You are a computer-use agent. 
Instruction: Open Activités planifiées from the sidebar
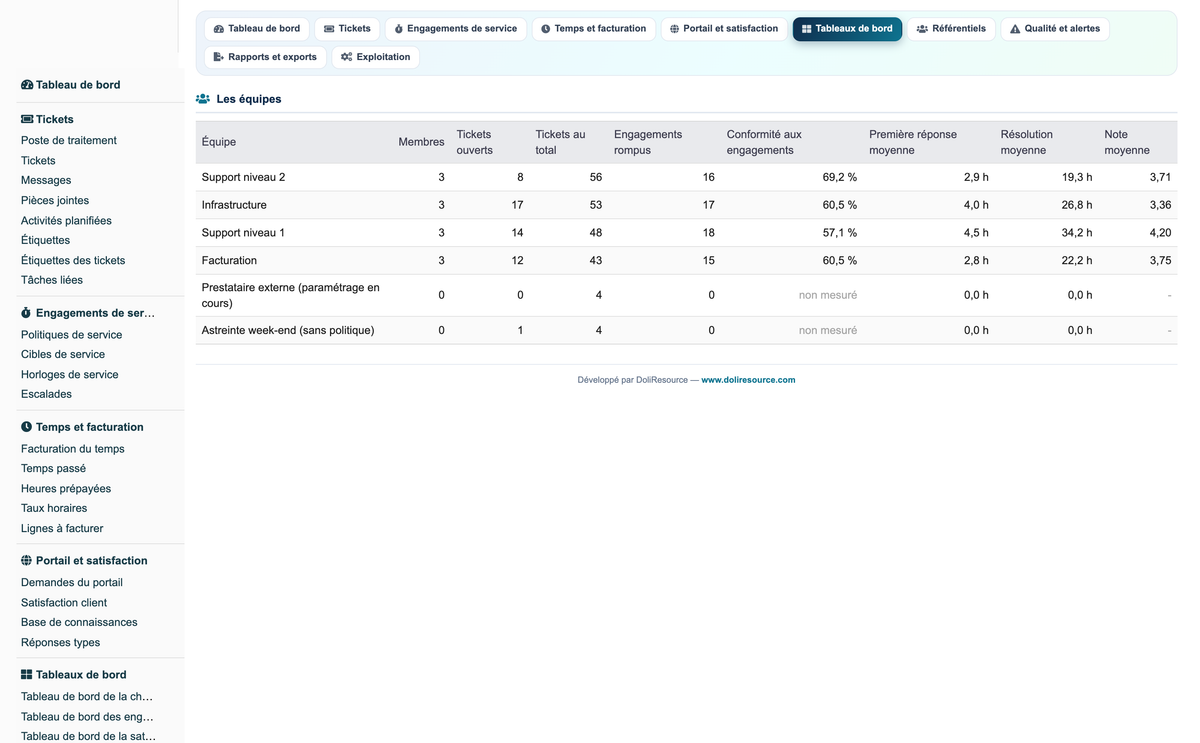[66, 221]
